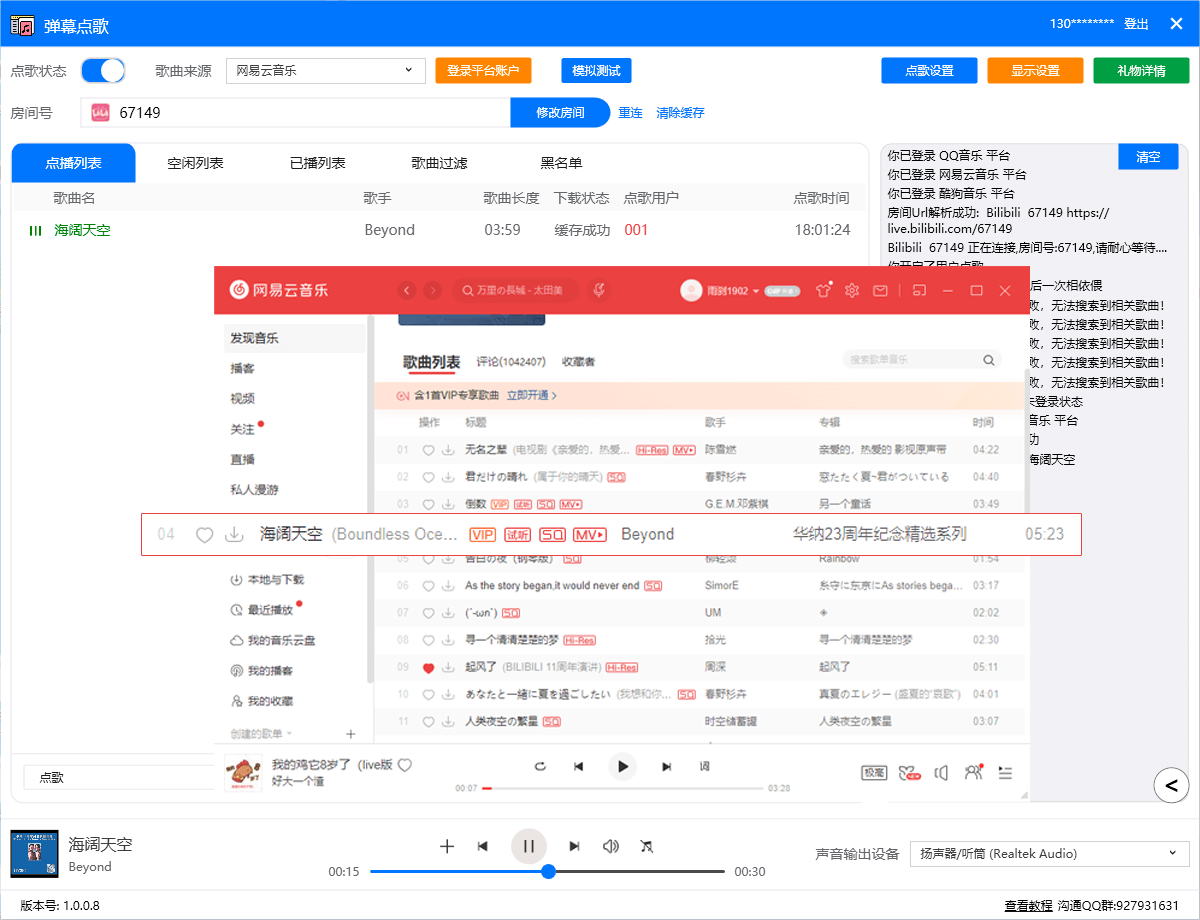Click previous track in bottom player bar
This screenshot has height=920, width=1200.
pos(483,846)
